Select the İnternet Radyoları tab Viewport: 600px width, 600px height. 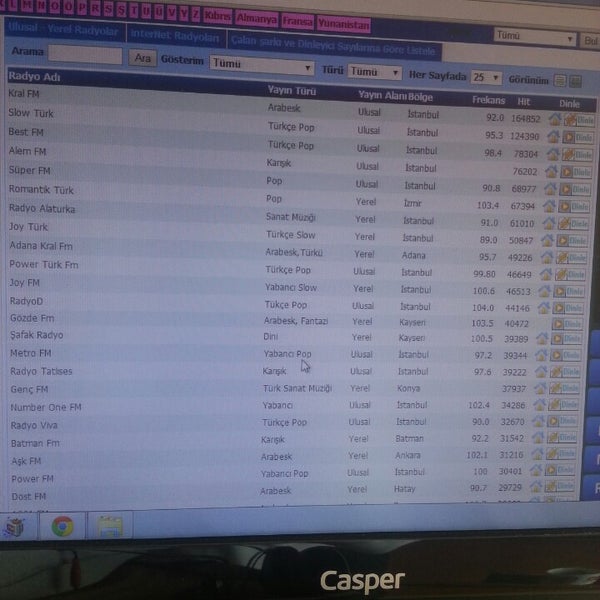point(176,37)
